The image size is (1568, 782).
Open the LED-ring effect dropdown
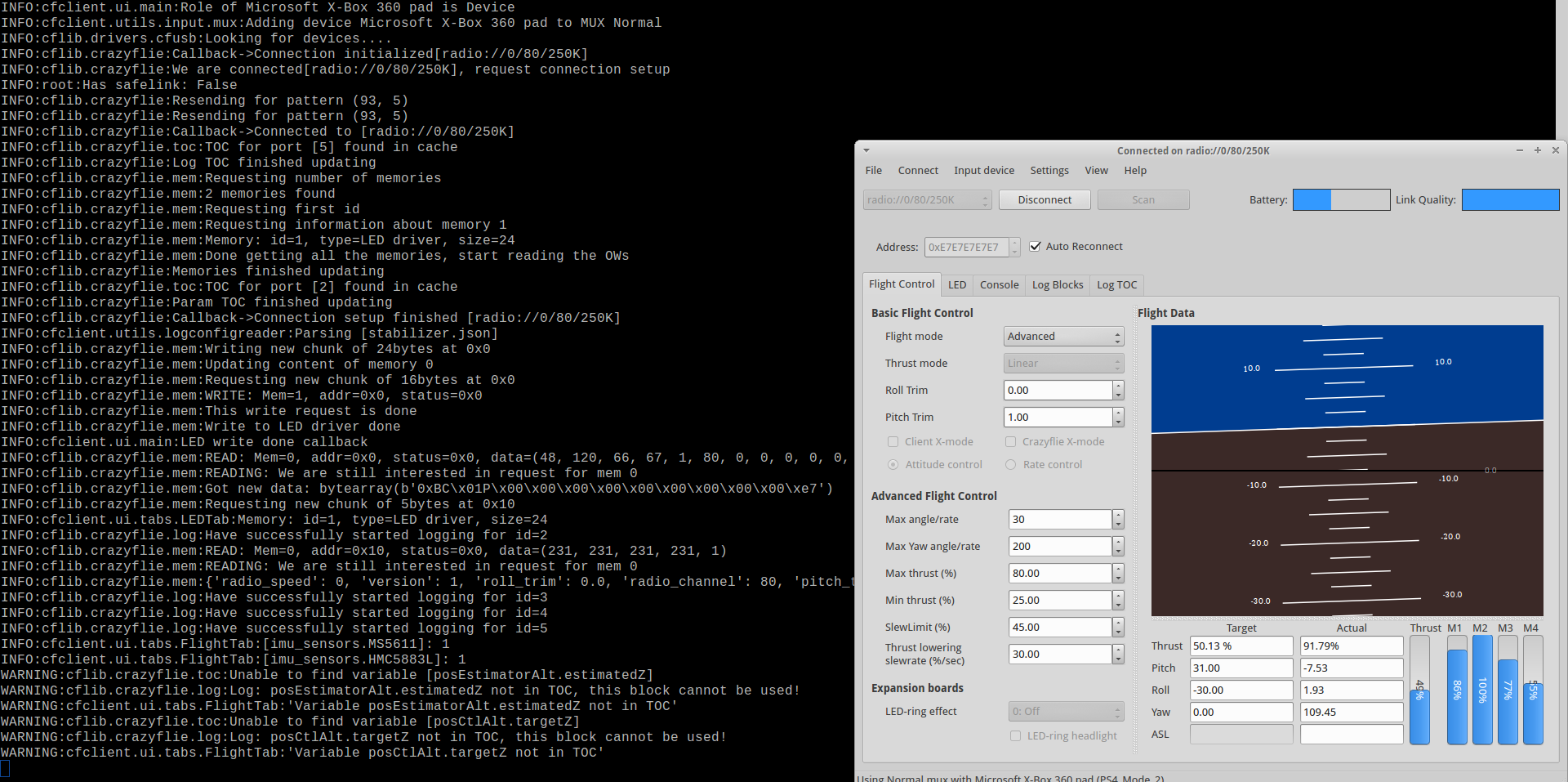click(1066, 712)
